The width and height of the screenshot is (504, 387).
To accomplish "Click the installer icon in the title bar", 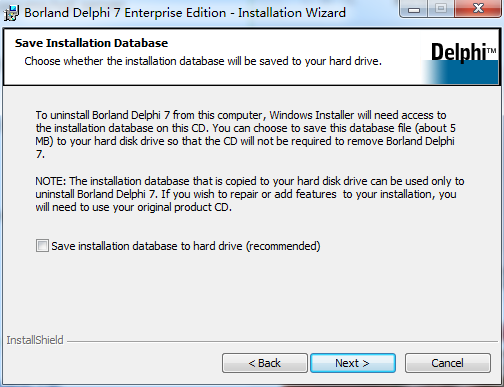I will [x=12, y=13].
